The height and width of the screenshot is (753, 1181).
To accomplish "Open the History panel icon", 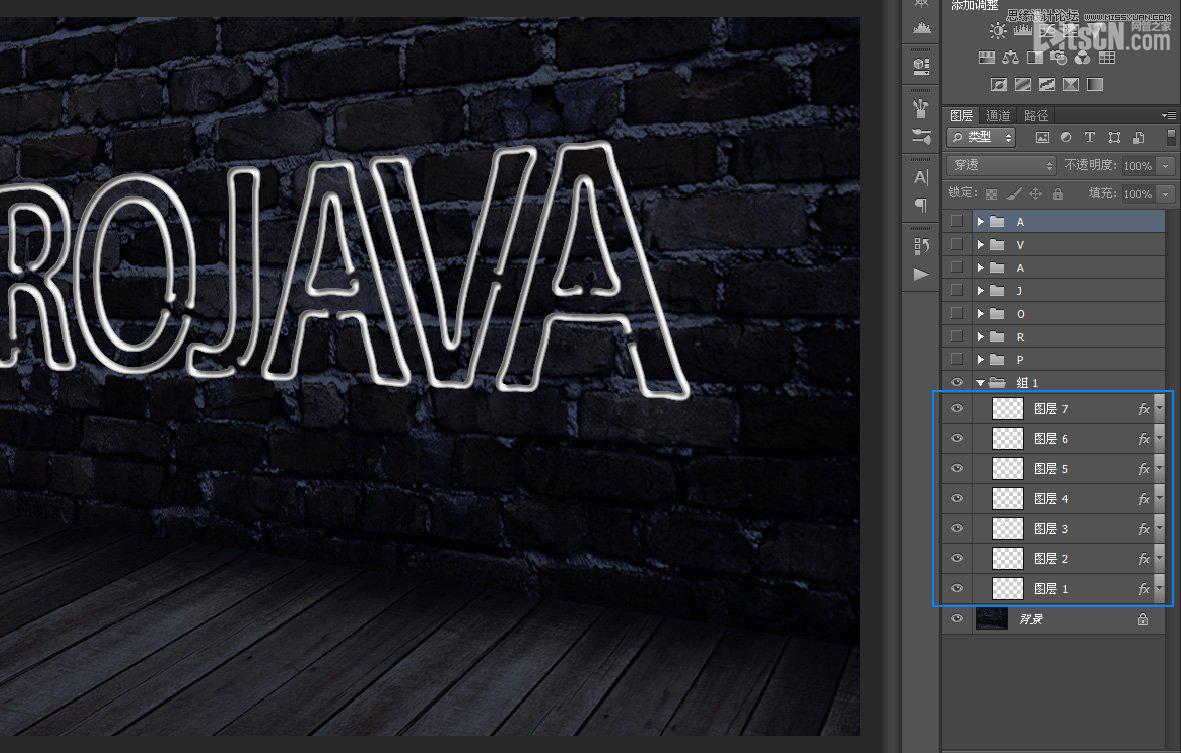I will [x=921, y=246].
